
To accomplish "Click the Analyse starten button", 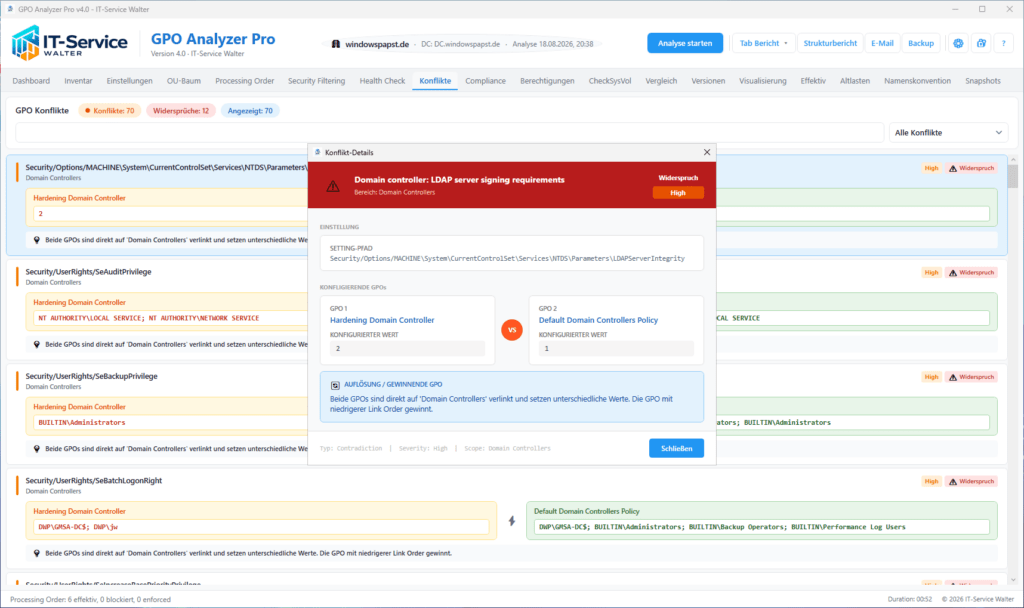I will click(x=685, y=43).
